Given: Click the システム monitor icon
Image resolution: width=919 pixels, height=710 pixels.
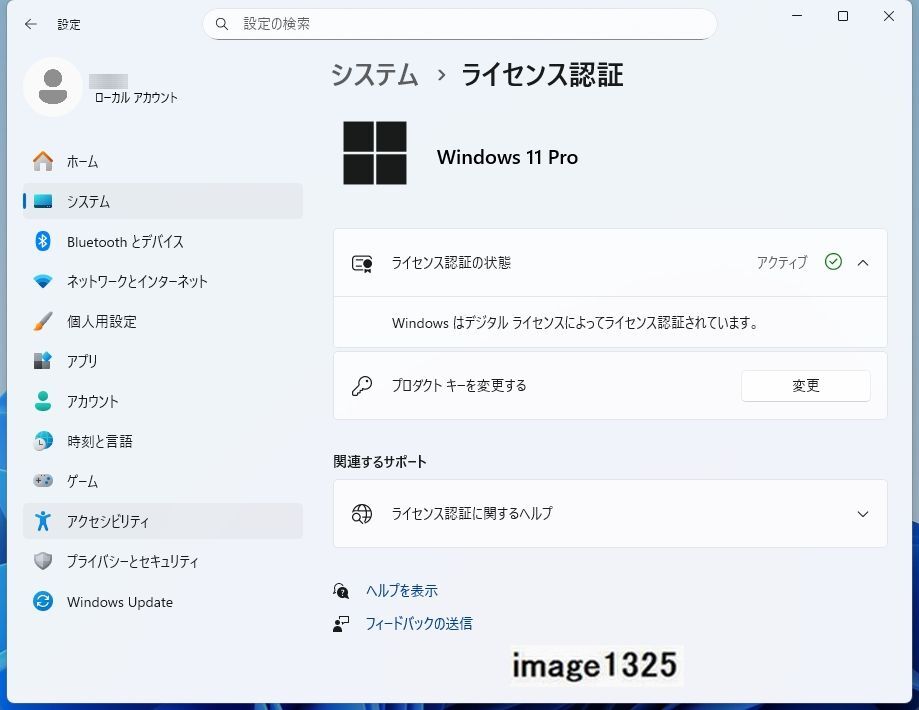Looking at the screenshot, I should 43,201.
